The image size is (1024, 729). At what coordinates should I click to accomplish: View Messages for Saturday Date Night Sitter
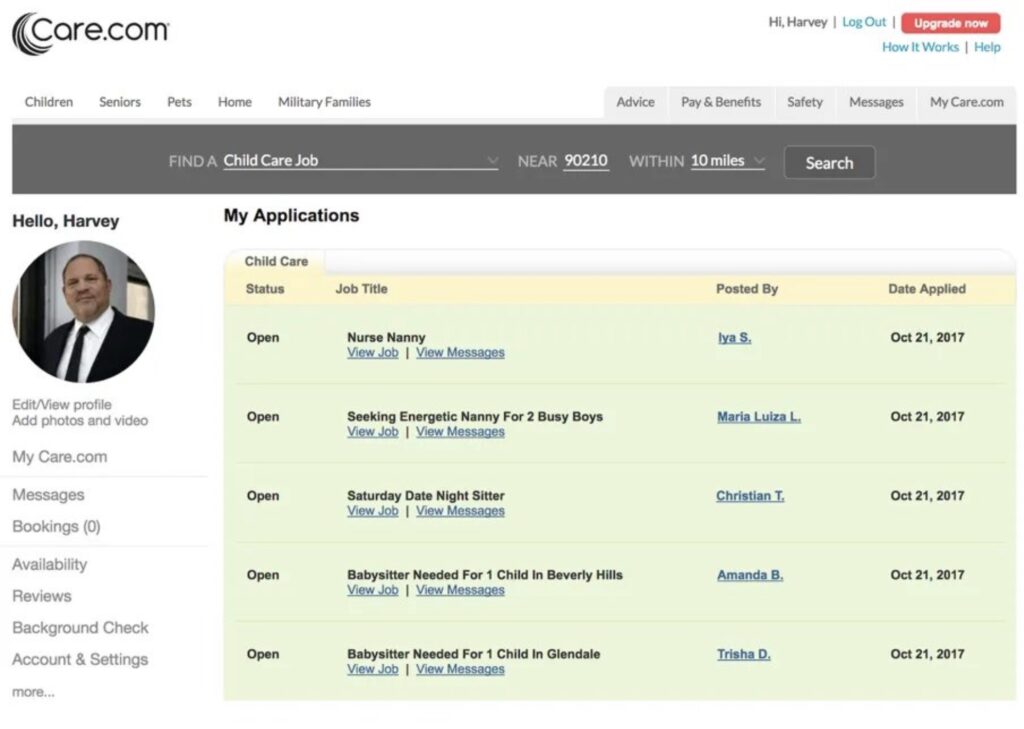pos(460,511)
